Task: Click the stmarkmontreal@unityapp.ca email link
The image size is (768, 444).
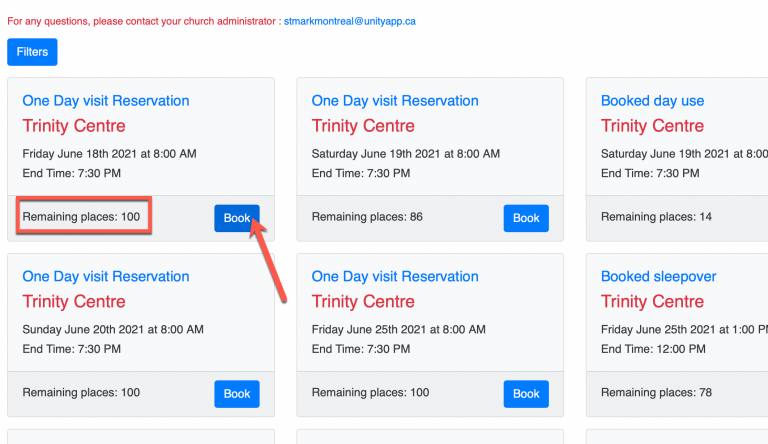Action: click(350, 22)
